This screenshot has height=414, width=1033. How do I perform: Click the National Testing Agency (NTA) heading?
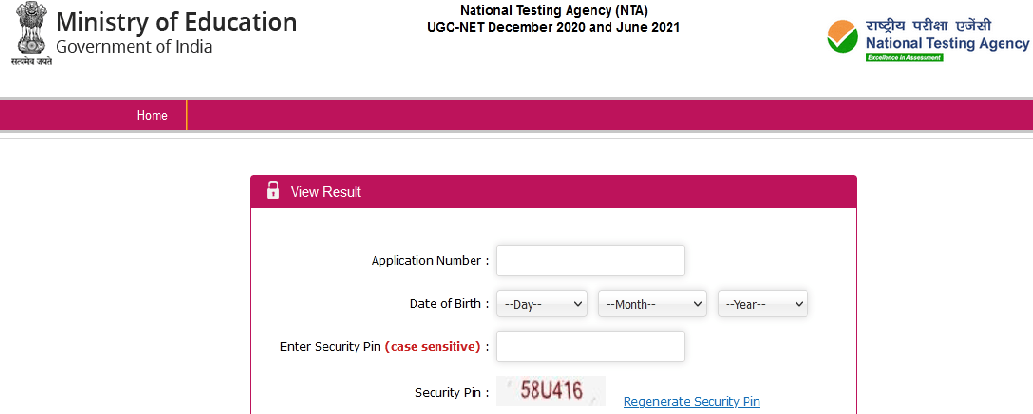tap(553, 11)
